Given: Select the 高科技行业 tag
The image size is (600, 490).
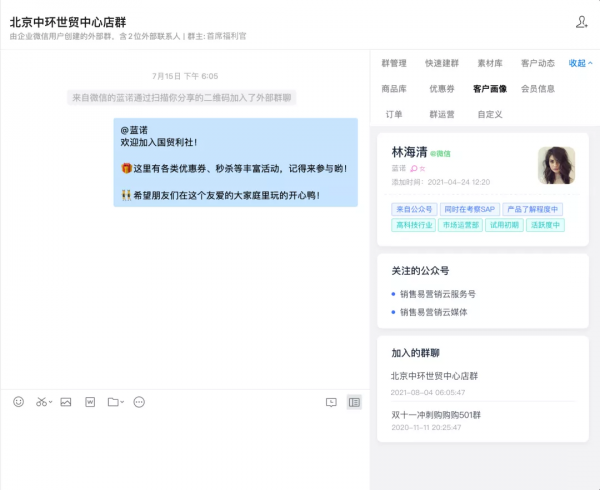Looking at the screenshot, I should pyautogui.click(x=413, y=225).
